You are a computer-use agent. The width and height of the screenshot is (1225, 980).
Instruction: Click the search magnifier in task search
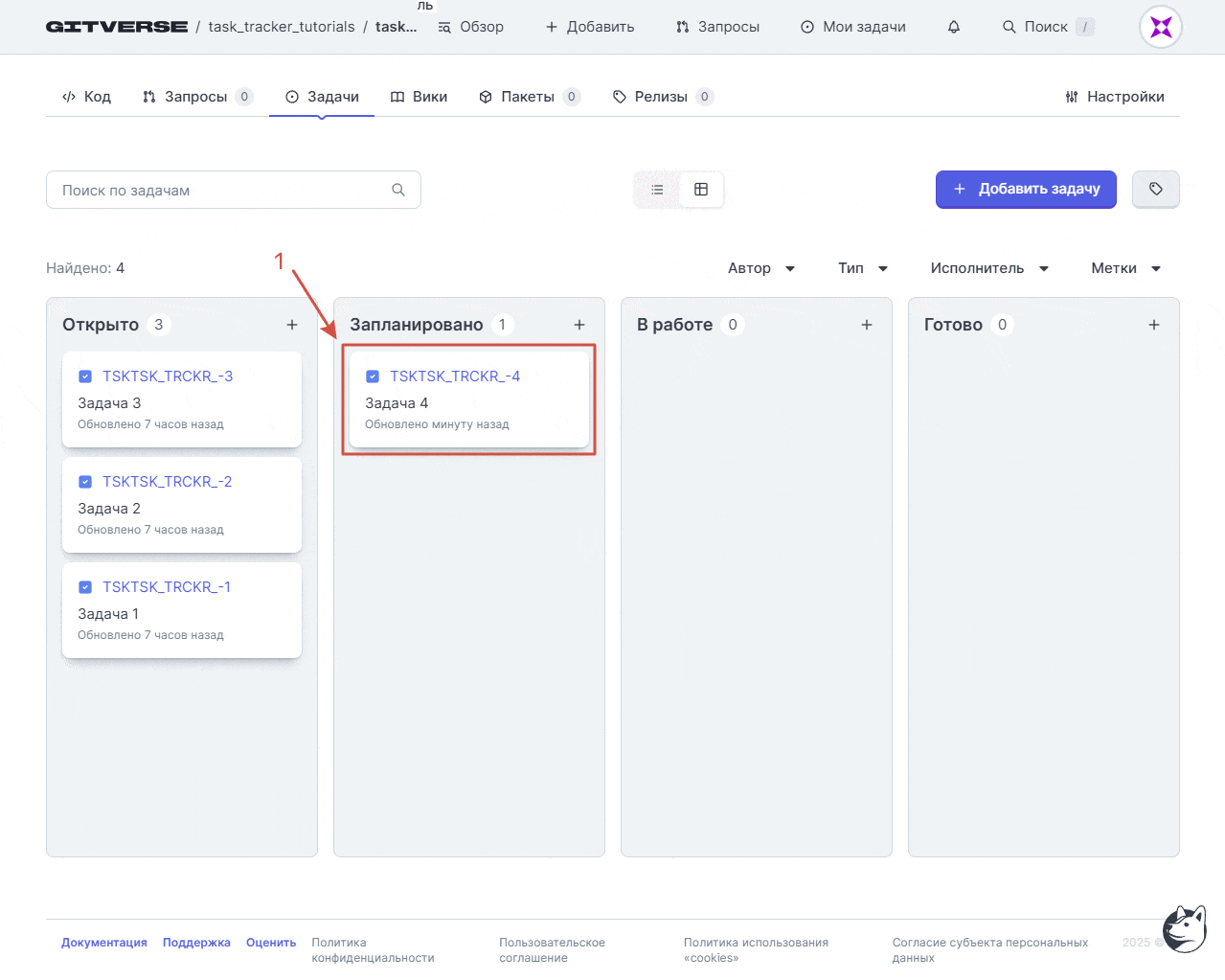coord(398,190)
